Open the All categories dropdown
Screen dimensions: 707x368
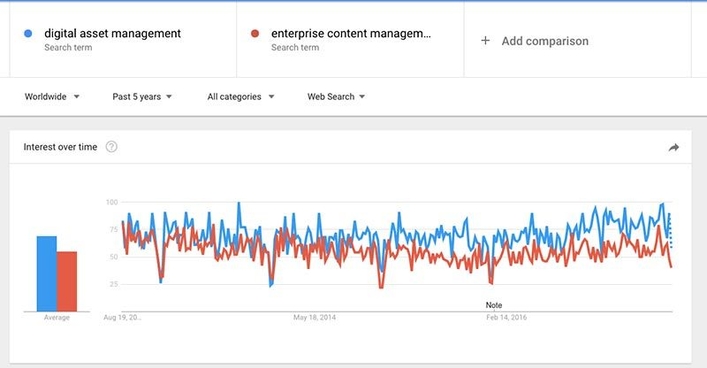pos(241,97)
